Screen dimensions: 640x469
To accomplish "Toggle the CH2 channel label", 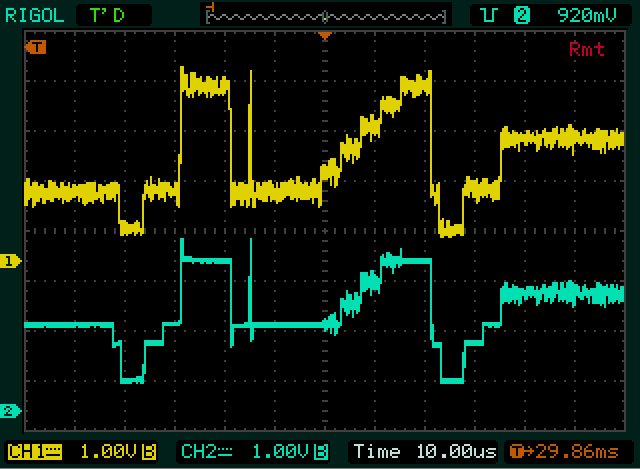I will tap(203, 451).
